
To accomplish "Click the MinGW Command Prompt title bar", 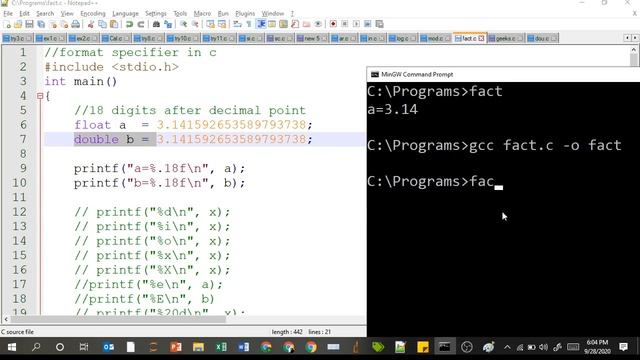I will point(503,74).
